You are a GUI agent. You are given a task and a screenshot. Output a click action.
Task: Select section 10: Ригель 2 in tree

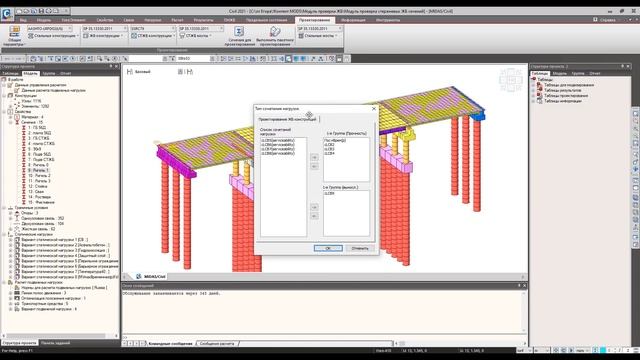click(x=40, y=176)
